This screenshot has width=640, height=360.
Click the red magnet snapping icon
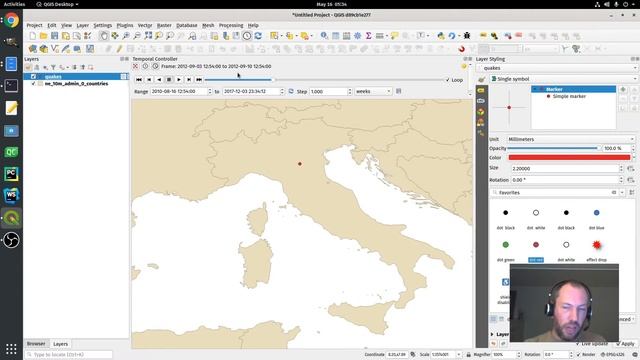[x=461, y=49]
